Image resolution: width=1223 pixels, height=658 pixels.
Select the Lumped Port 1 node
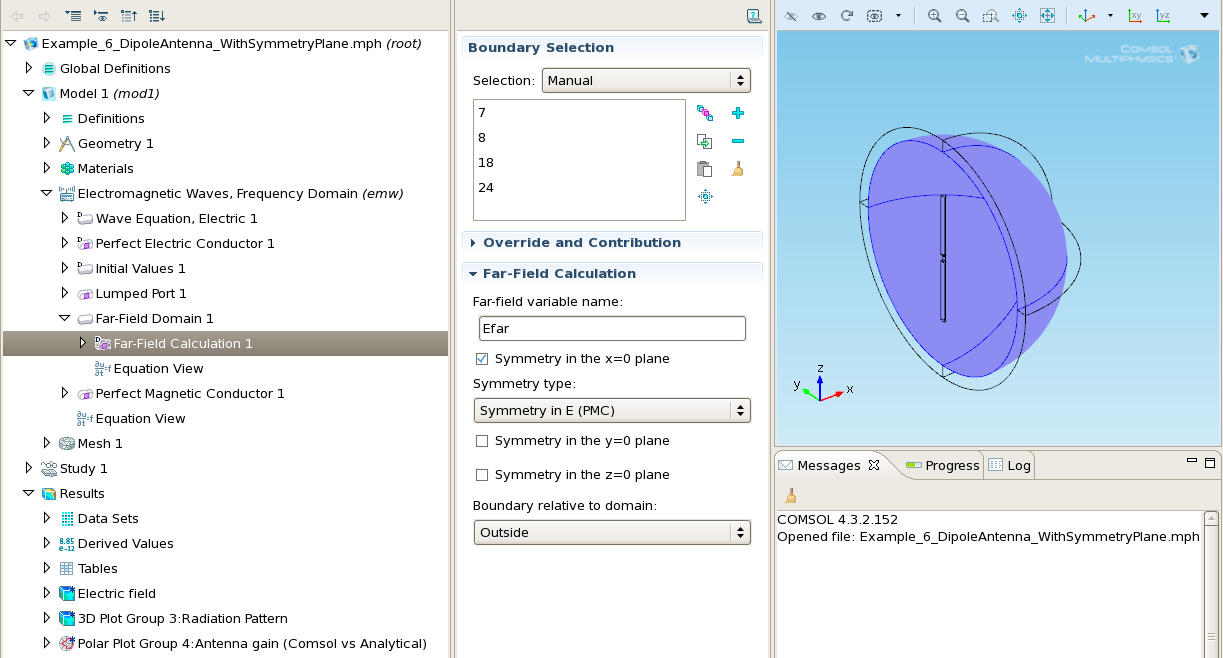[141, 294]
